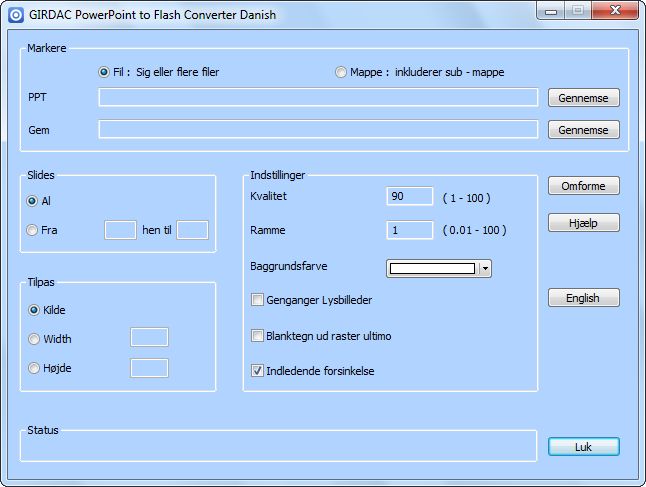
Task: Click the GIRDAC app icon in title bar
Action: pyautogui.click(x=16, y=15)
